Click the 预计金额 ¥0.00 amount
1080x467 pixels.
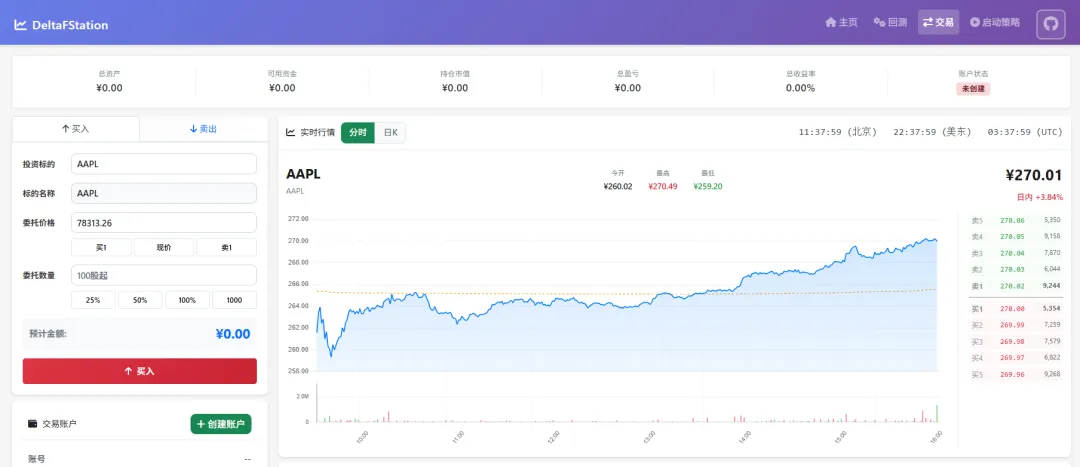coord(233,335)
